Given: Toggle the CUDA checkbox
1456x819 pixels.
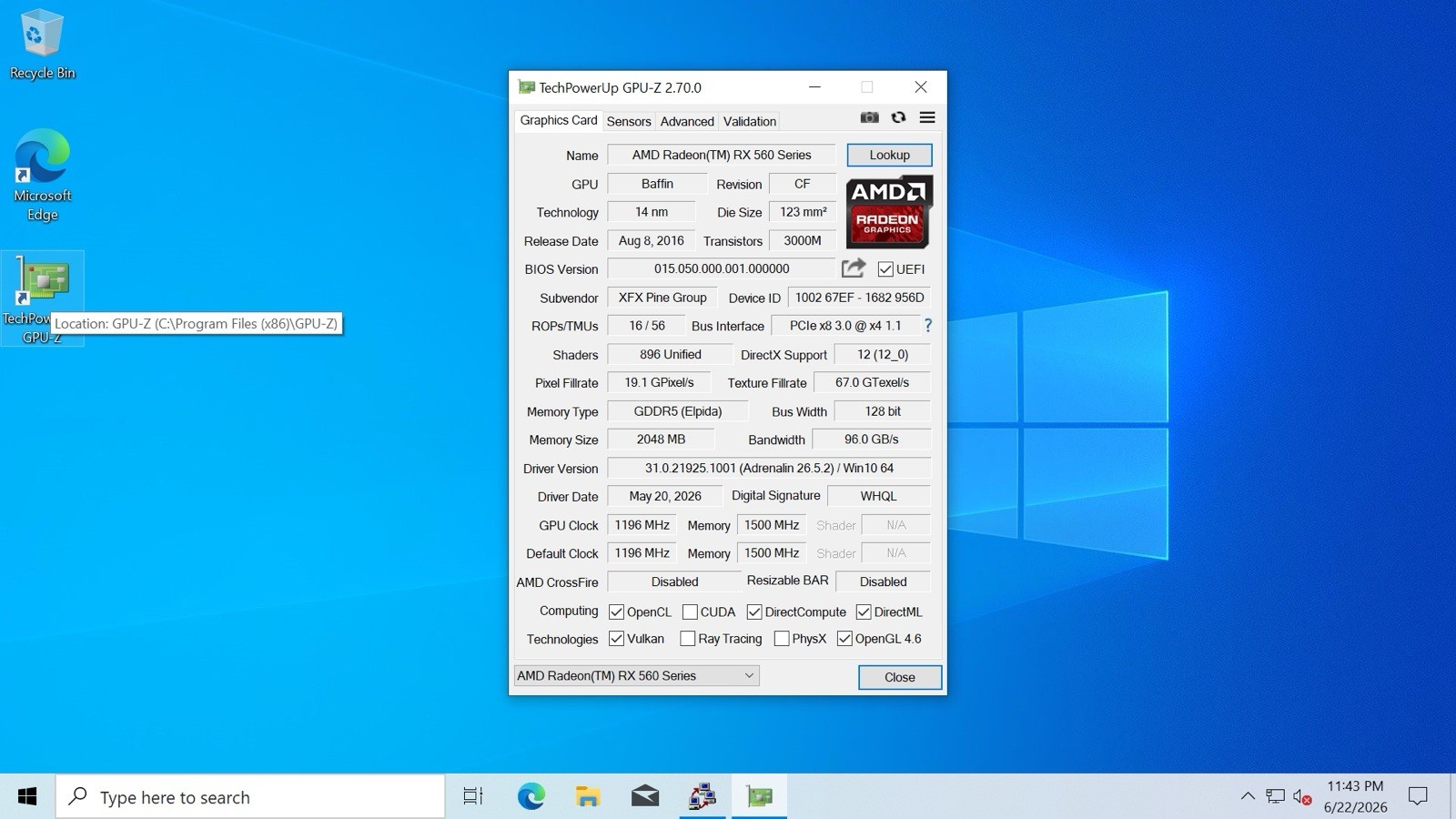Looking at the screenshot, I should tap(690, 612).
